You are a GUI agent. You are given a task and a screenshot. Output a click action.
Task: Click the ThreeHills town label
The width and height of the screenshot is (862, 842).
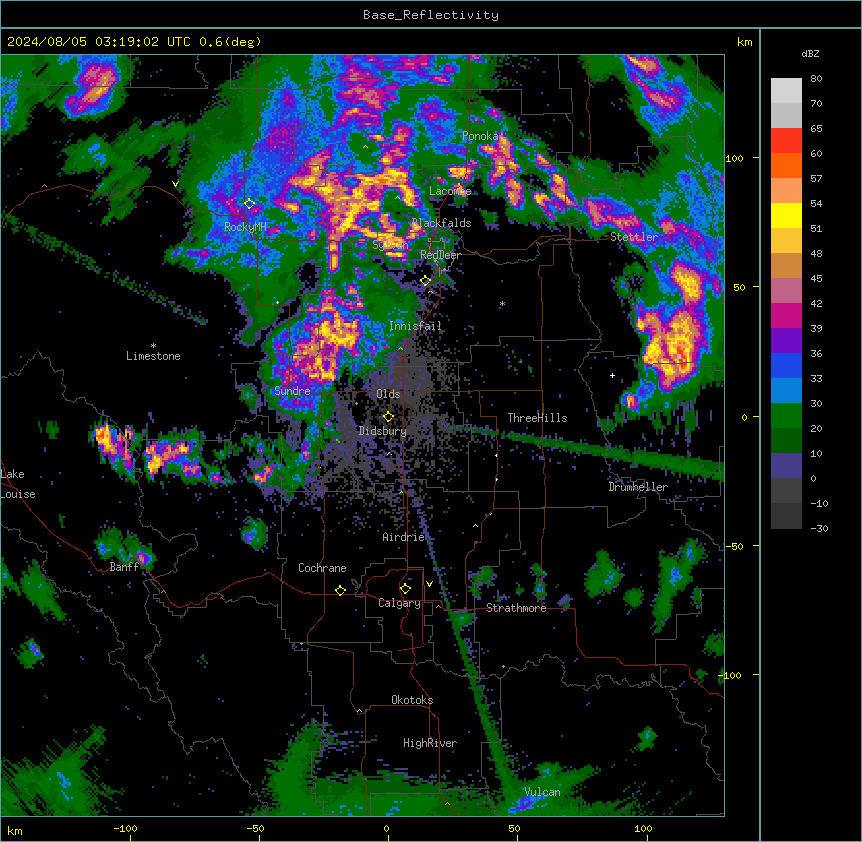[x=537, y=418]
